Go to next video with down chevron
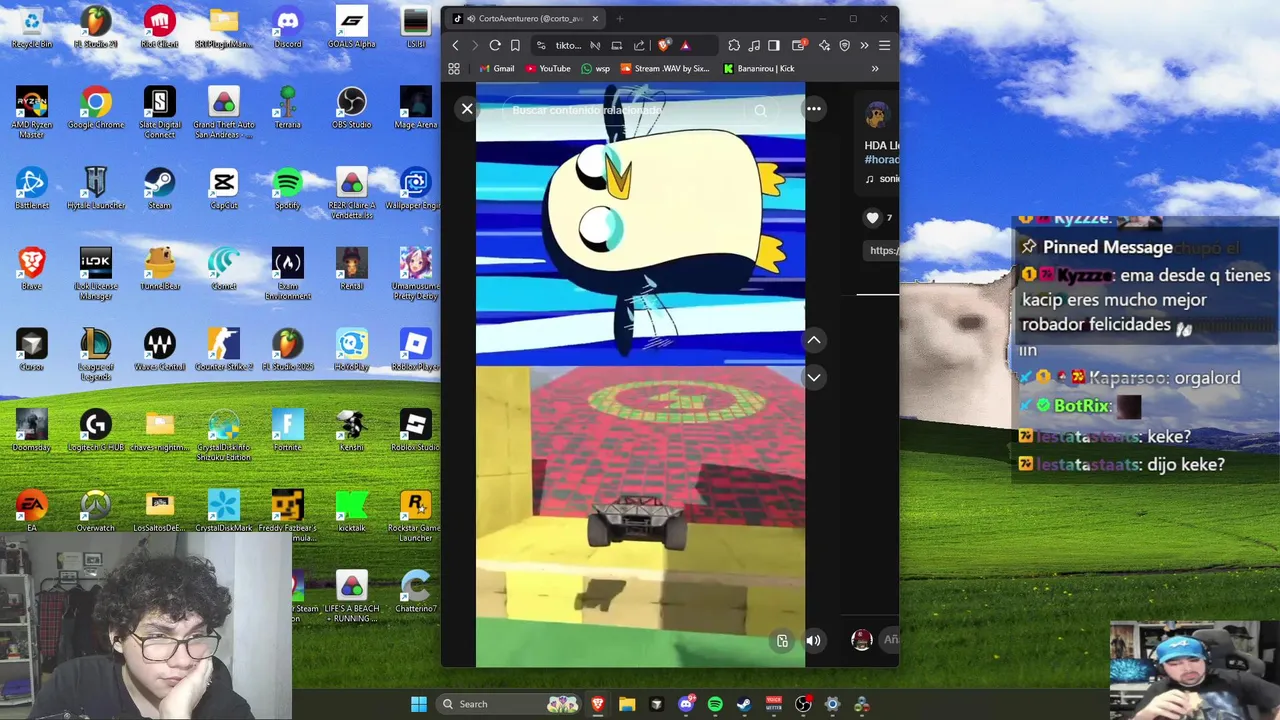The height and width of the screenshot is (720, 1280). pos(814,377)
